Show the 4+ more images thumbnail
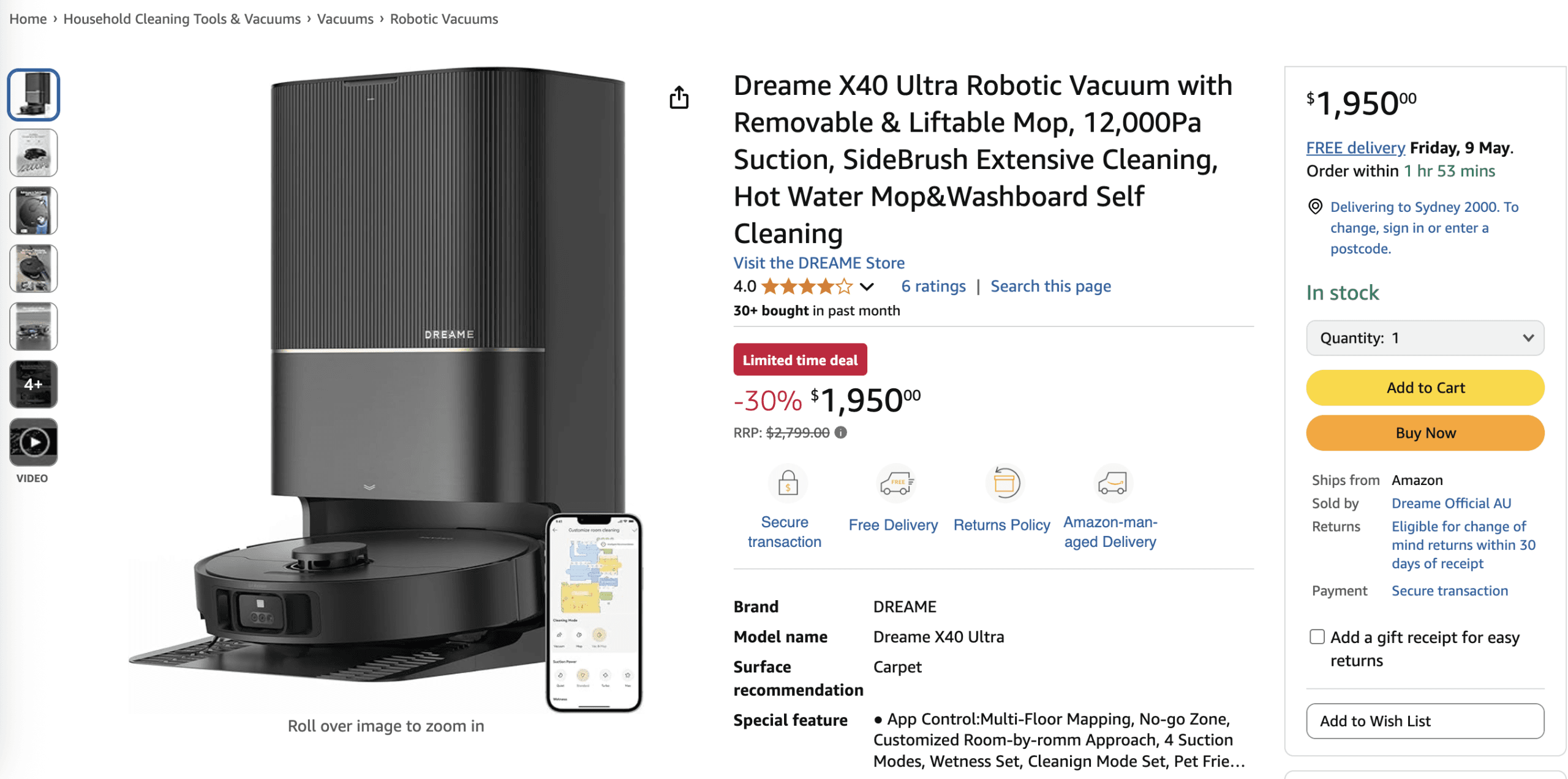This screenshot has height=779, width=1568. [x=33, y=384]
